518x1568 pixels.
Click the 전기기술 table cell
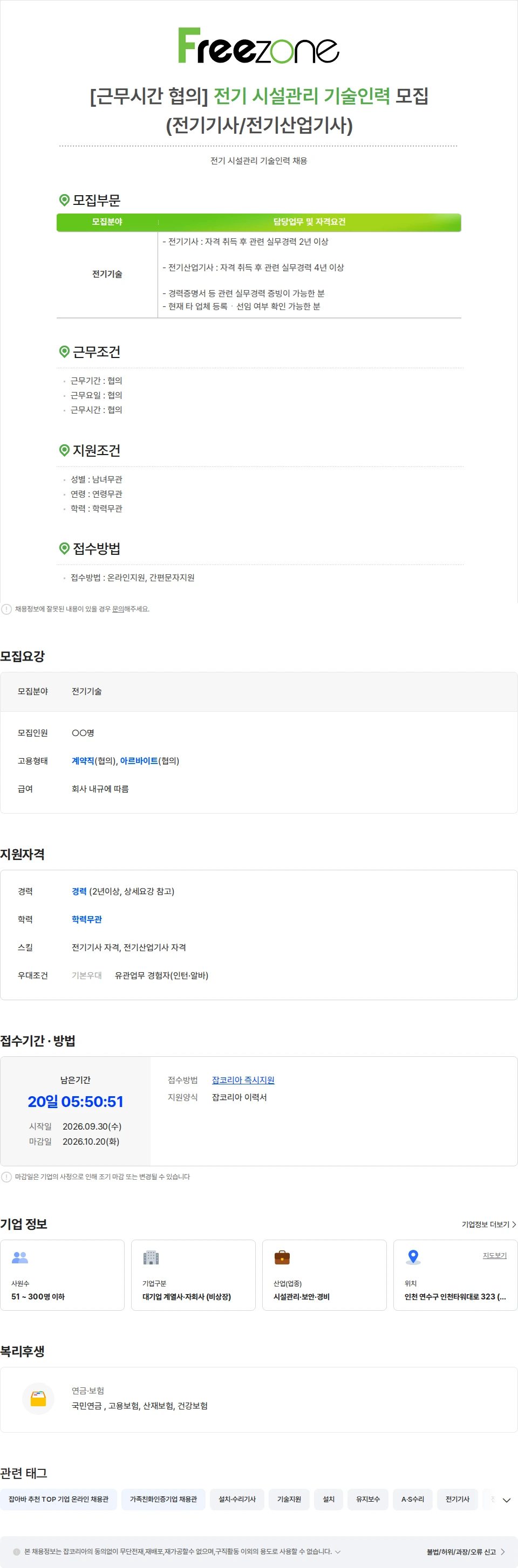click(107, 274)
